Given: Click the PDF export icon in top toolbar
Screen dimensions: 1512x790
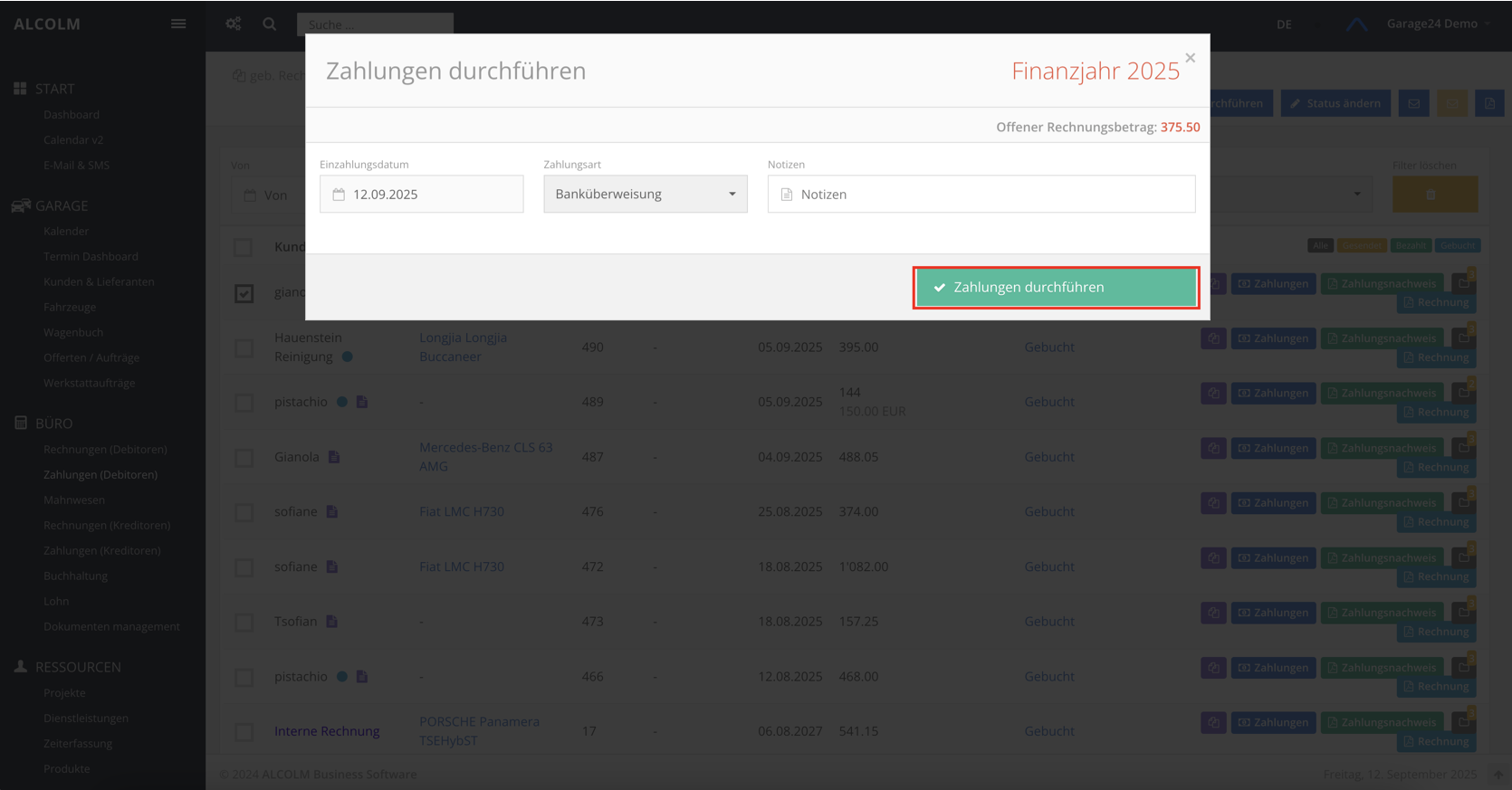Looking at the screenshot, I should pyautogui.click(x=1489, y=103).
